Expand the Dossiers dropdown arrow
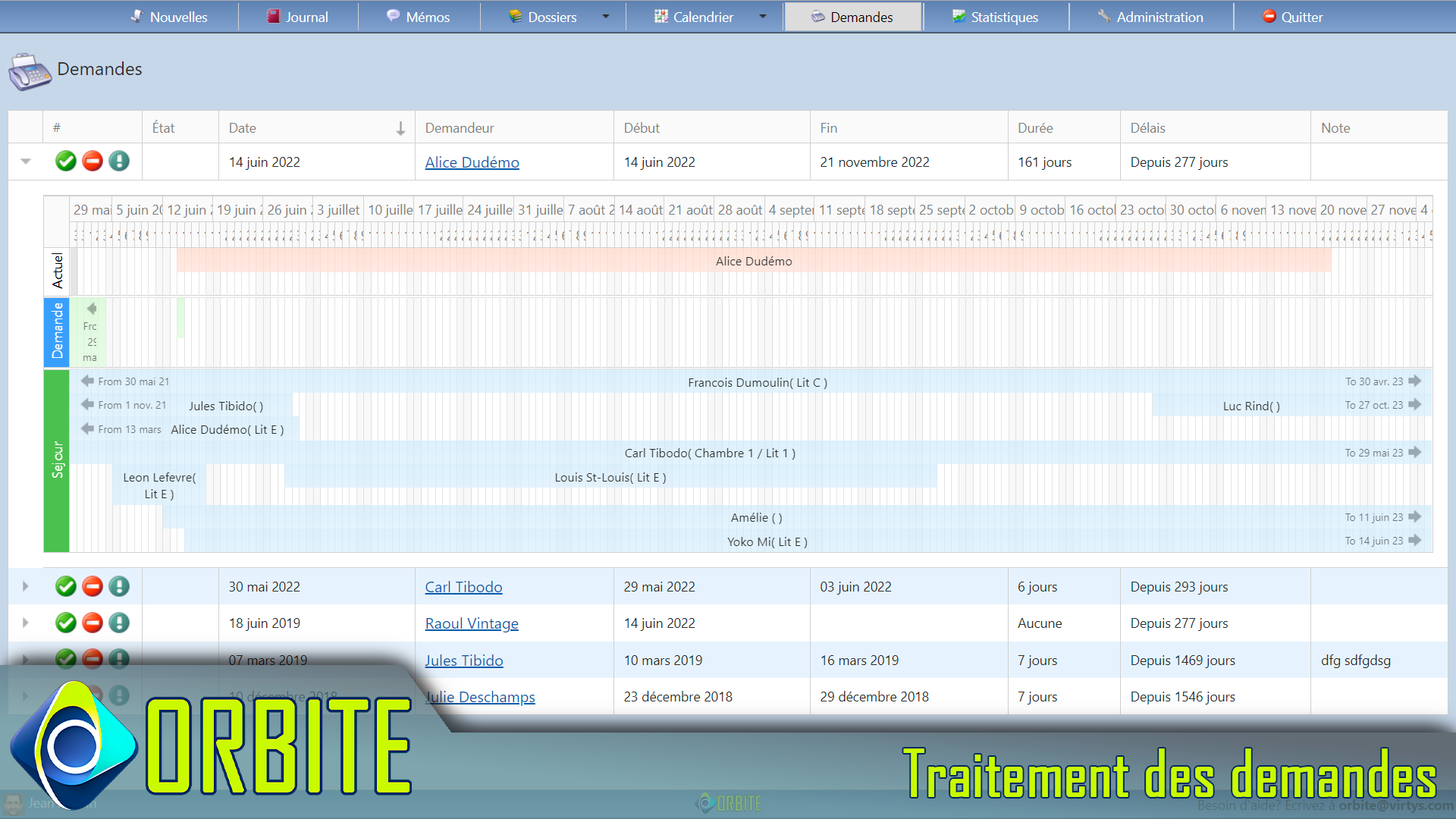1456x819 pixels. click(x=605, y=17)
